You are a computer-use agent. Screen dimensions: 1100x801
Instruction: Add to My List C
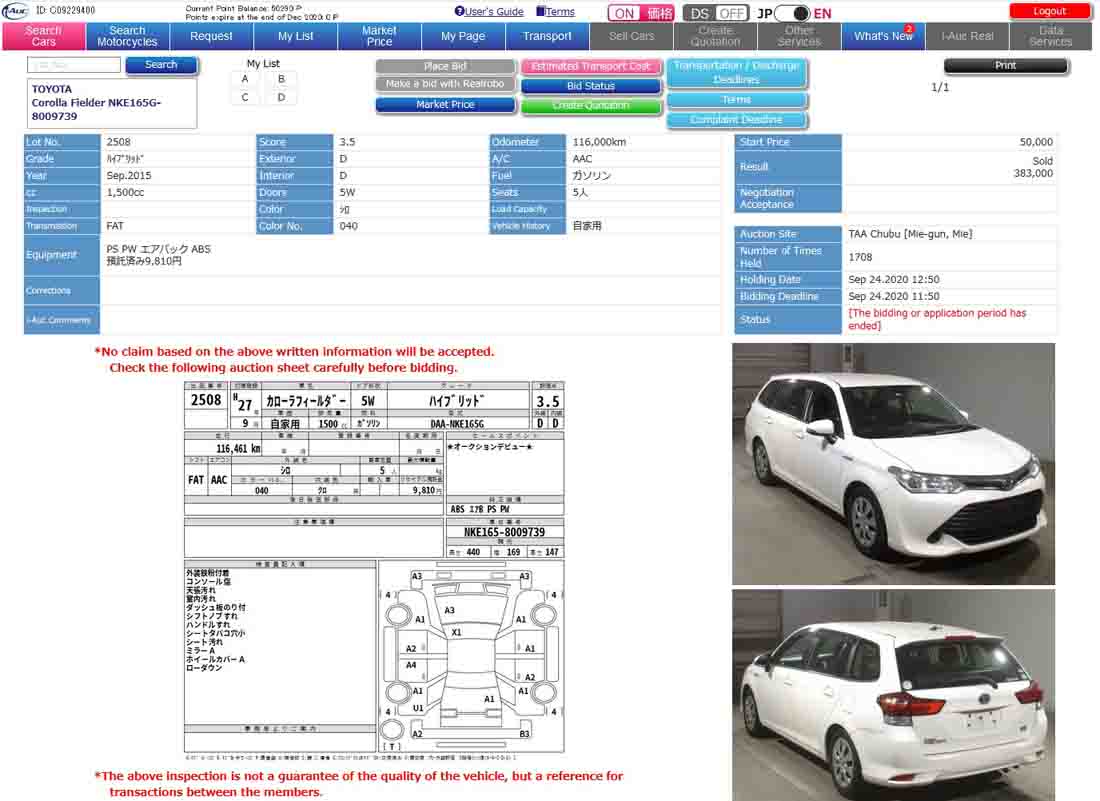tap(245, 97)
